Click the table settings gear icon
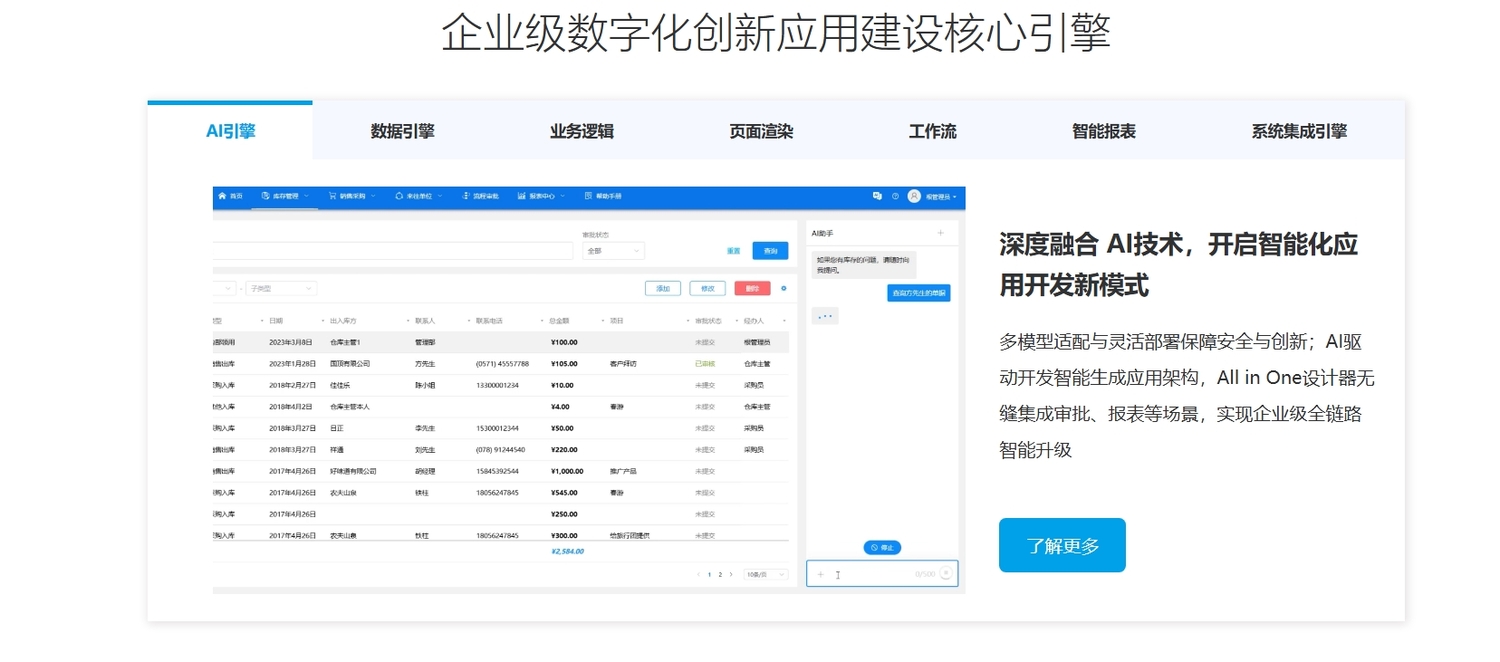Viewport: 1500px width, 662px height. (x=783, y=289)
